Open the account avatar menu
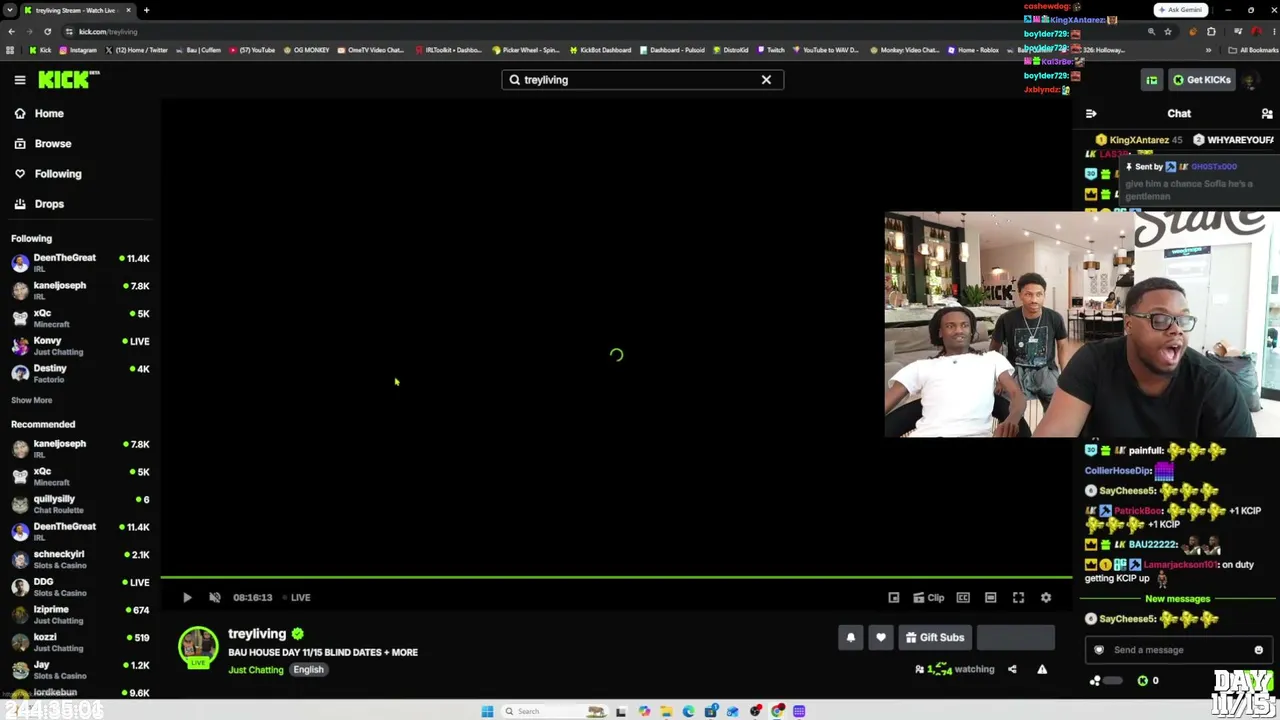This screenshot has height=720, width=1280. coord(1251,80)
